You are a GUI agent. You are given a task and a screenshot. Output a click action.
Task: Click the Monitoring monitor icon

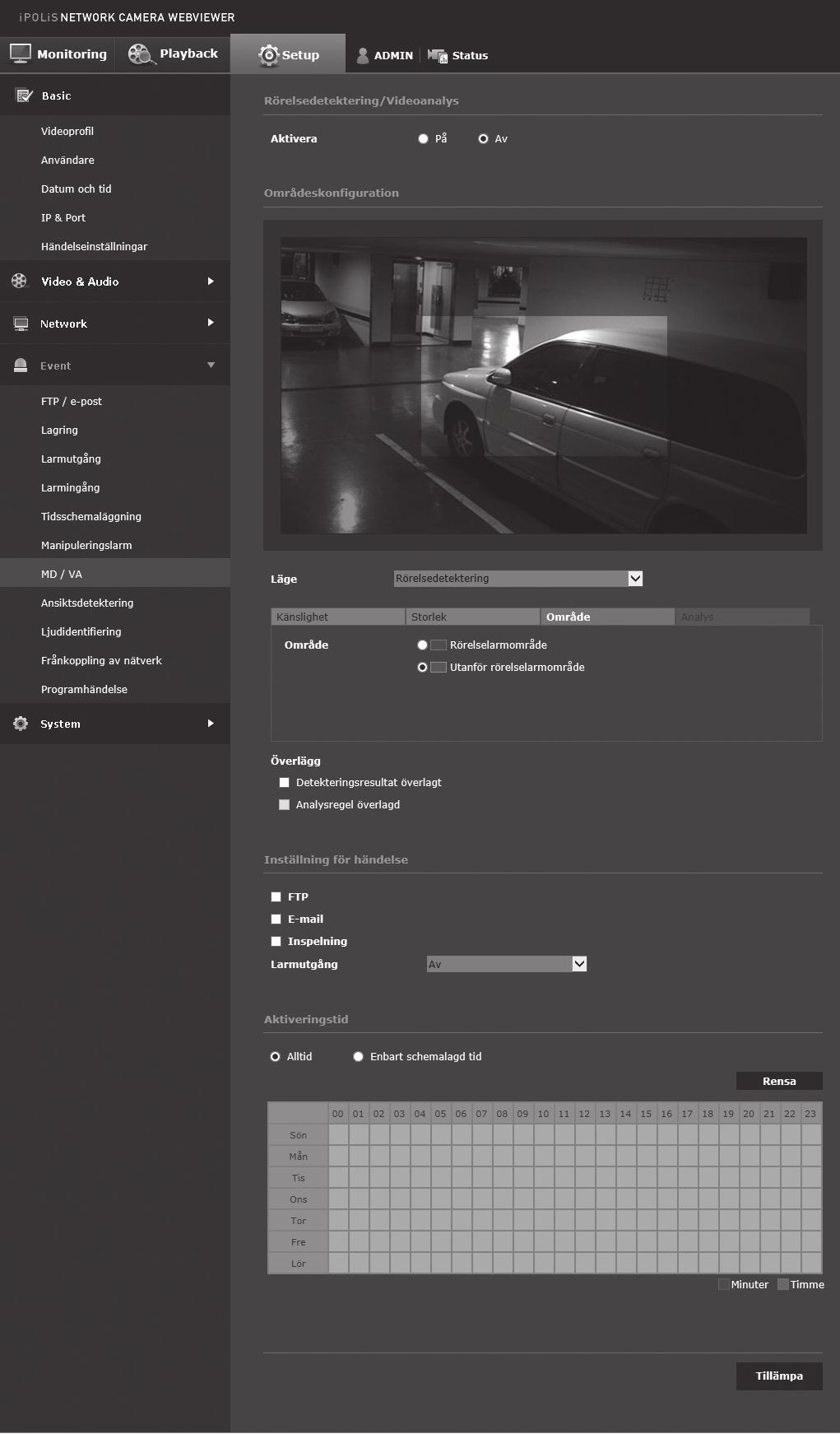pos(21,54)
